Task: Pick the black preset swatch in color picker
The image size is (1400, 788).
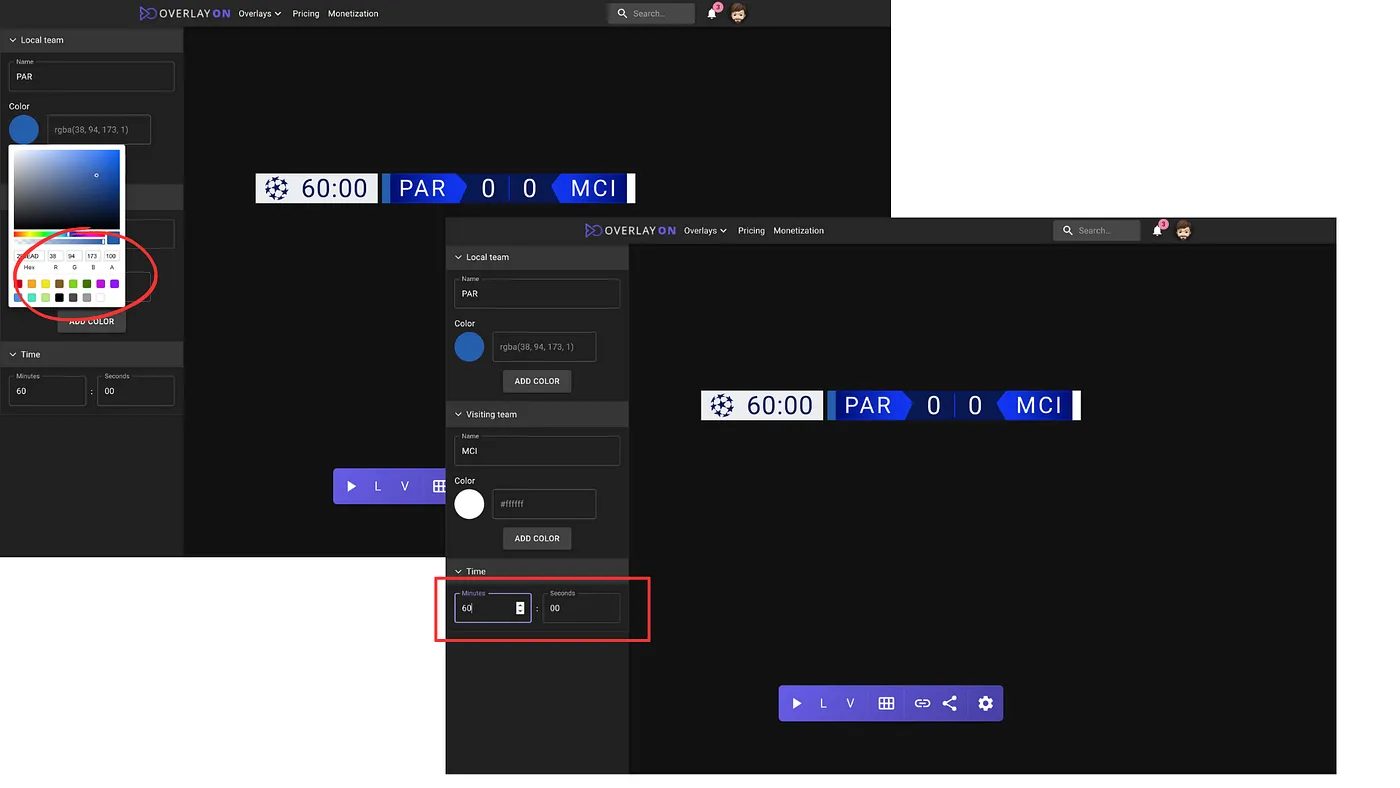Action: 59,298
